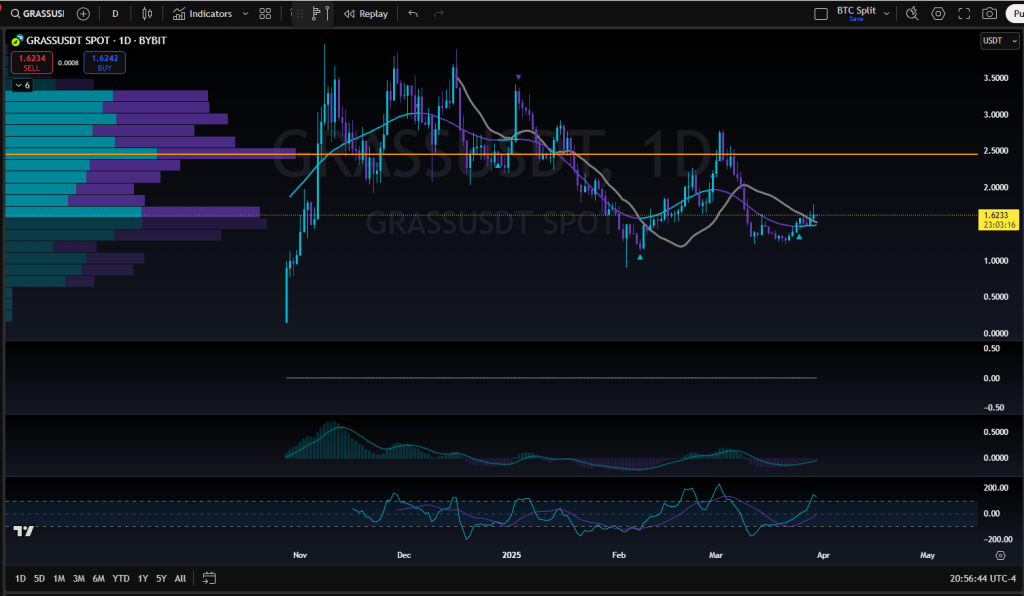This screenshot has width=1024, height=596.
Task: Click GRASSUSDT SPOT chart title
Action: click(97, 40)
